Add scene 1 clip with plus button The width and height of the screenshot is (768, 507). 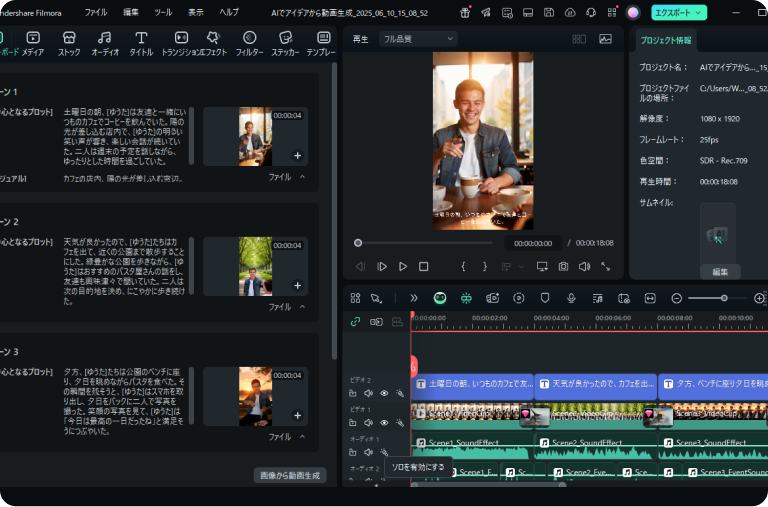coord(297,155)
